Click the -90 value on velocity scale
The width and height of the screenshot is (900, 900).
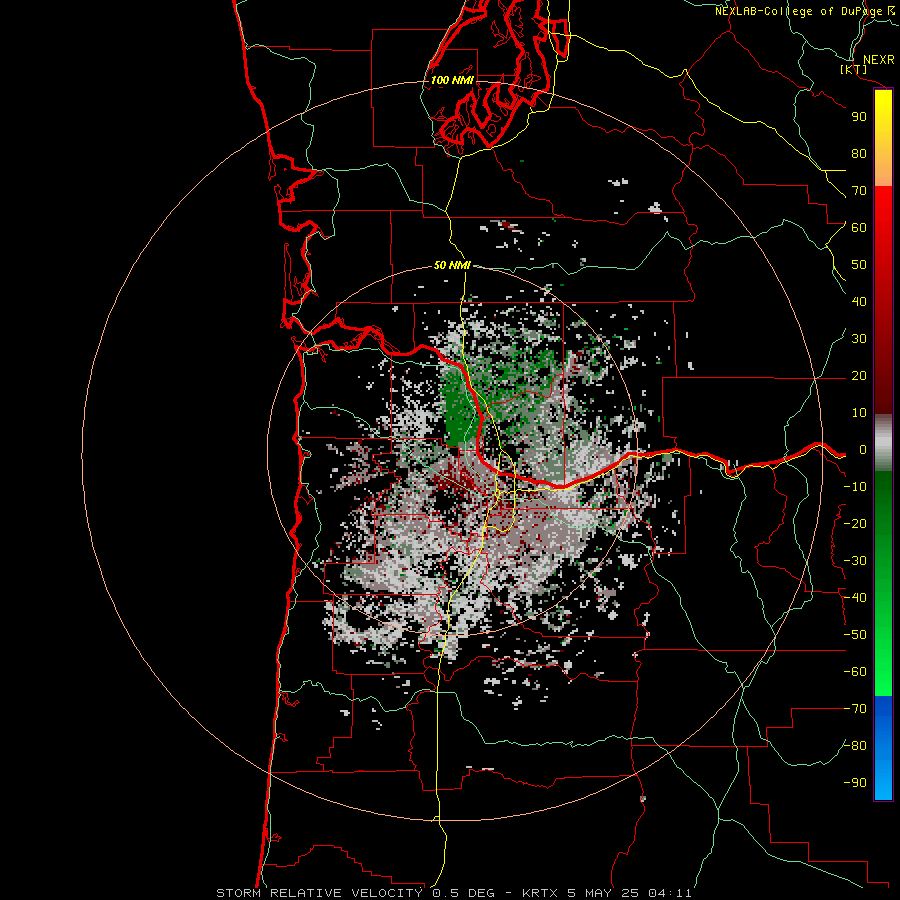[855, 783]
